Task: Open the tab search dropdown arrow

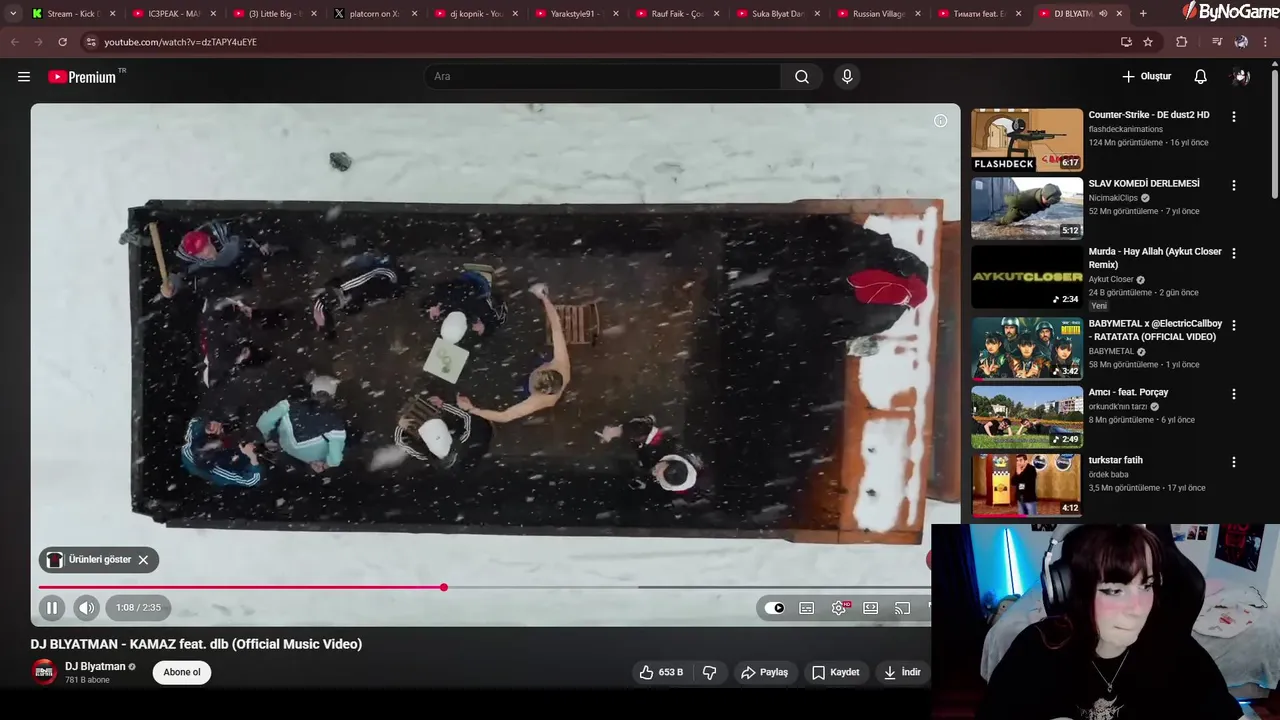Action: 12,14
